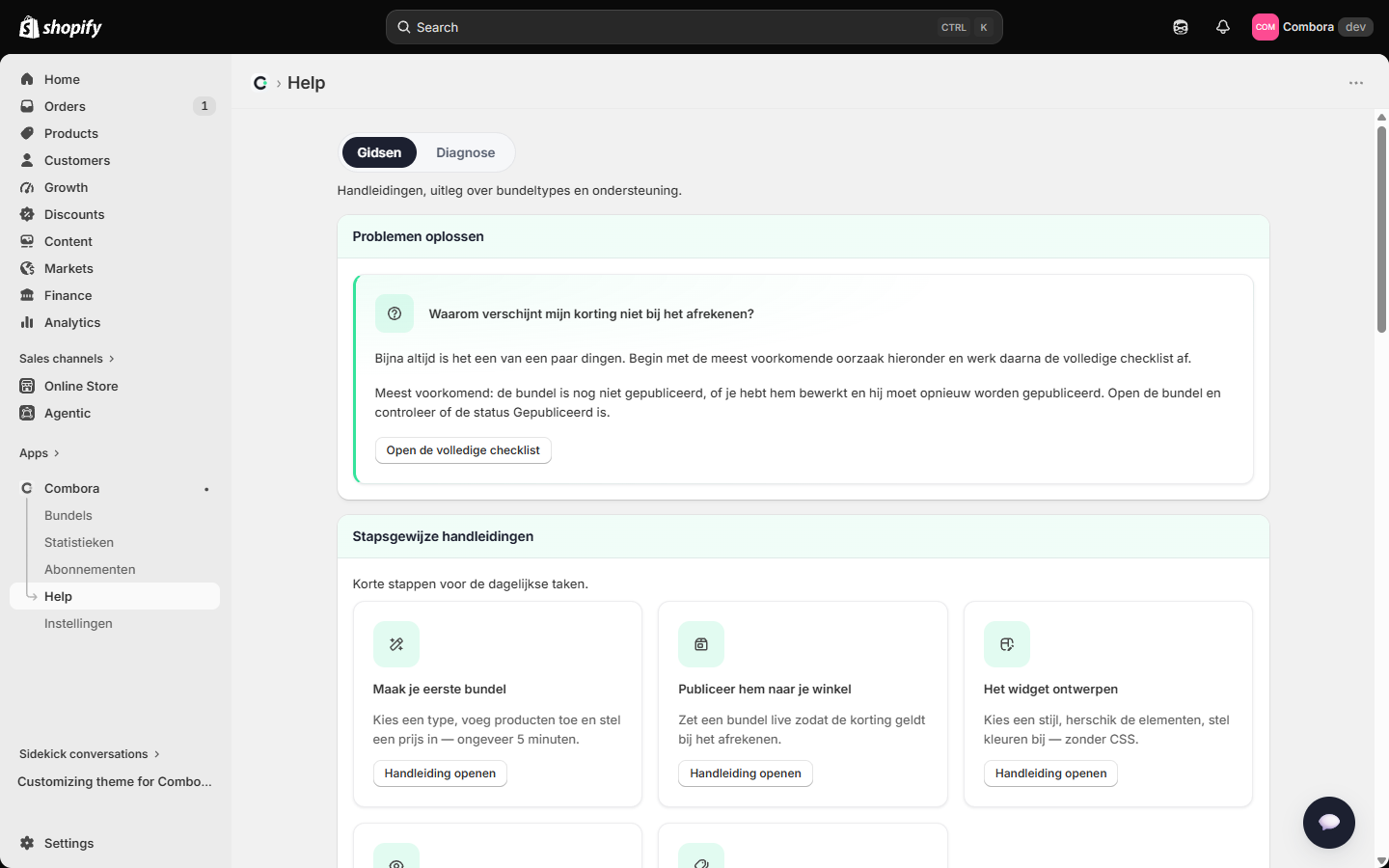Open the Sidekick assistant icon in top bar
Viewport: 1389px width, 868px height.
click(x=1181, y=27)
